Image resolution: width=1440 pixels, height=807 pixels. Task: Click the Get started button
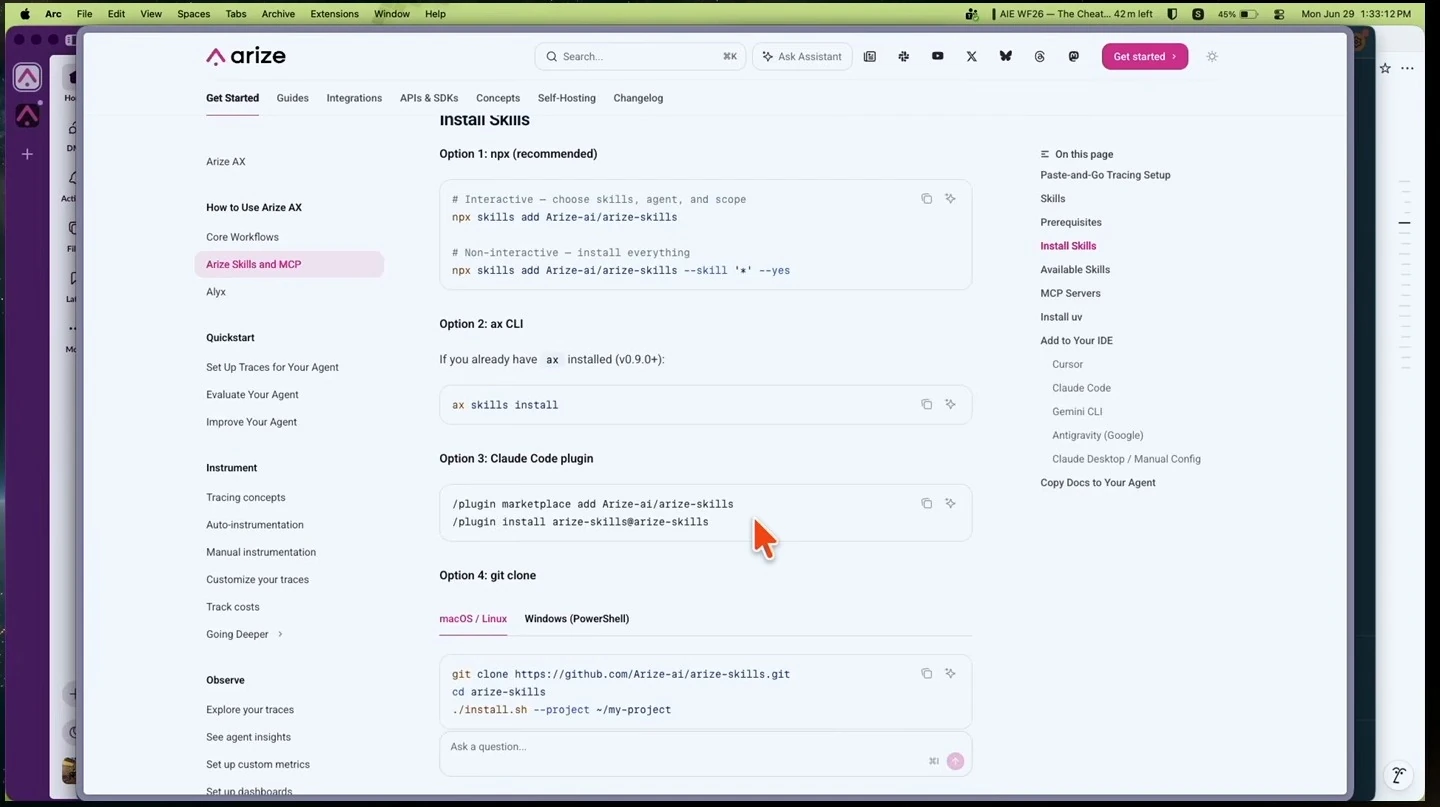coord(1145,57)
